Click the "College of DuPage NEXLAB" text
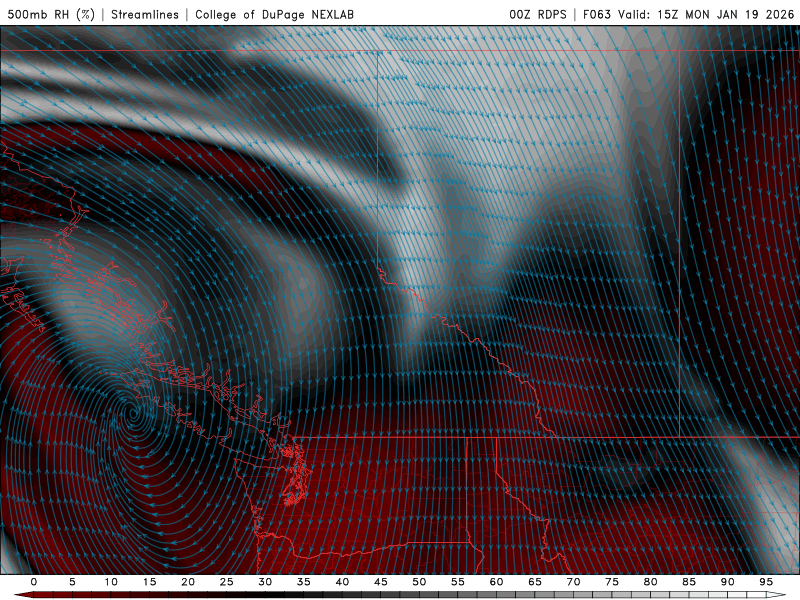 274,14
